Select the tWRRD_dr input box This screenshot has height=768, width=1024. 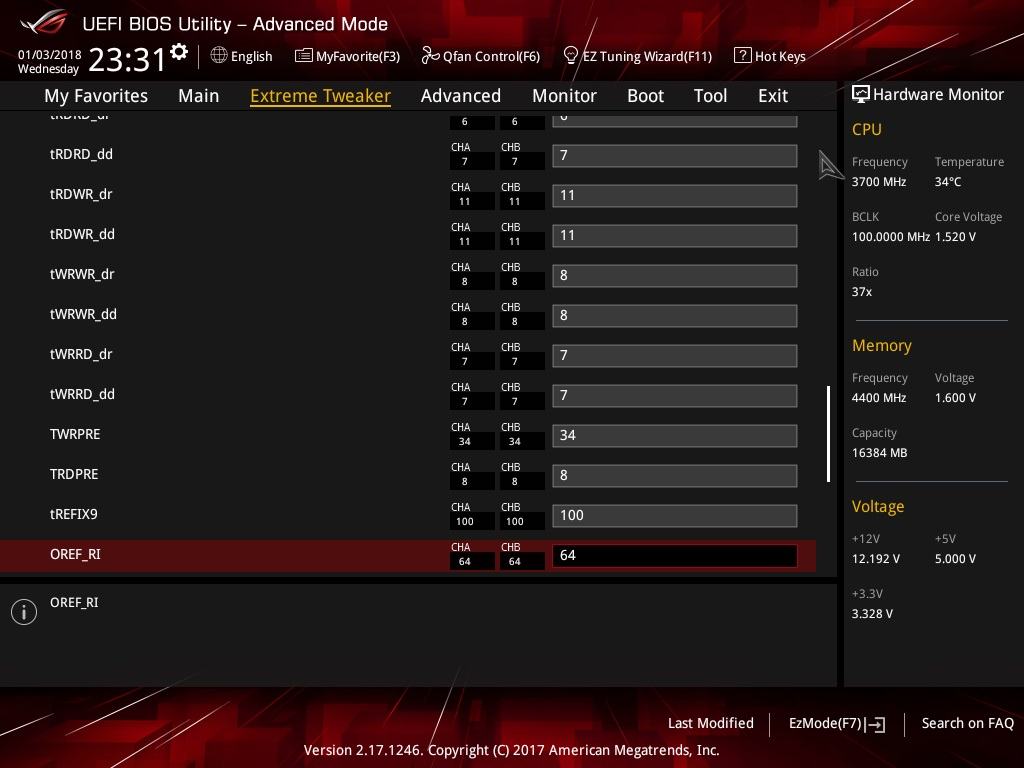(x=675, y=355)
